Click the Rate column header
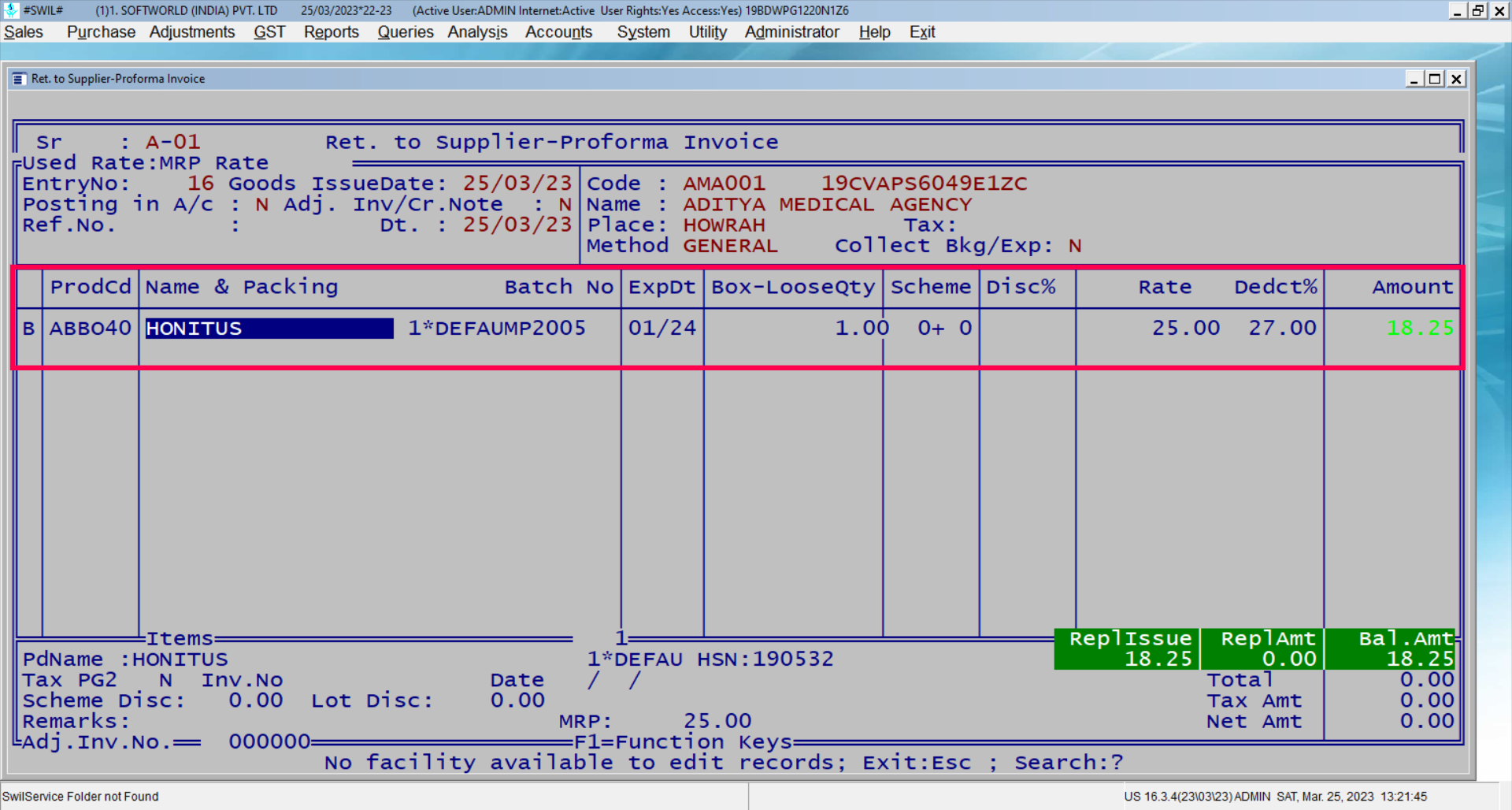The image size is (1512, 810). (1165, 287)
